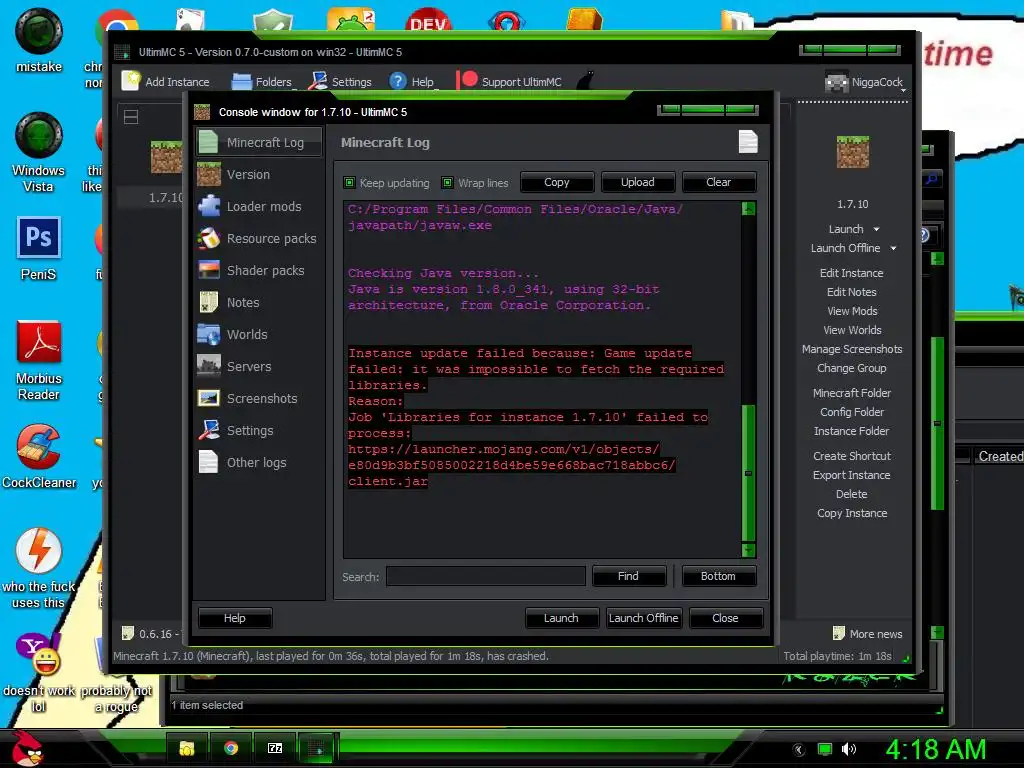This screenshot has width=1024, height=768.
Task: Click the log scrollbar down arrow
Action: pyautogui.click(x=748, y=550)
